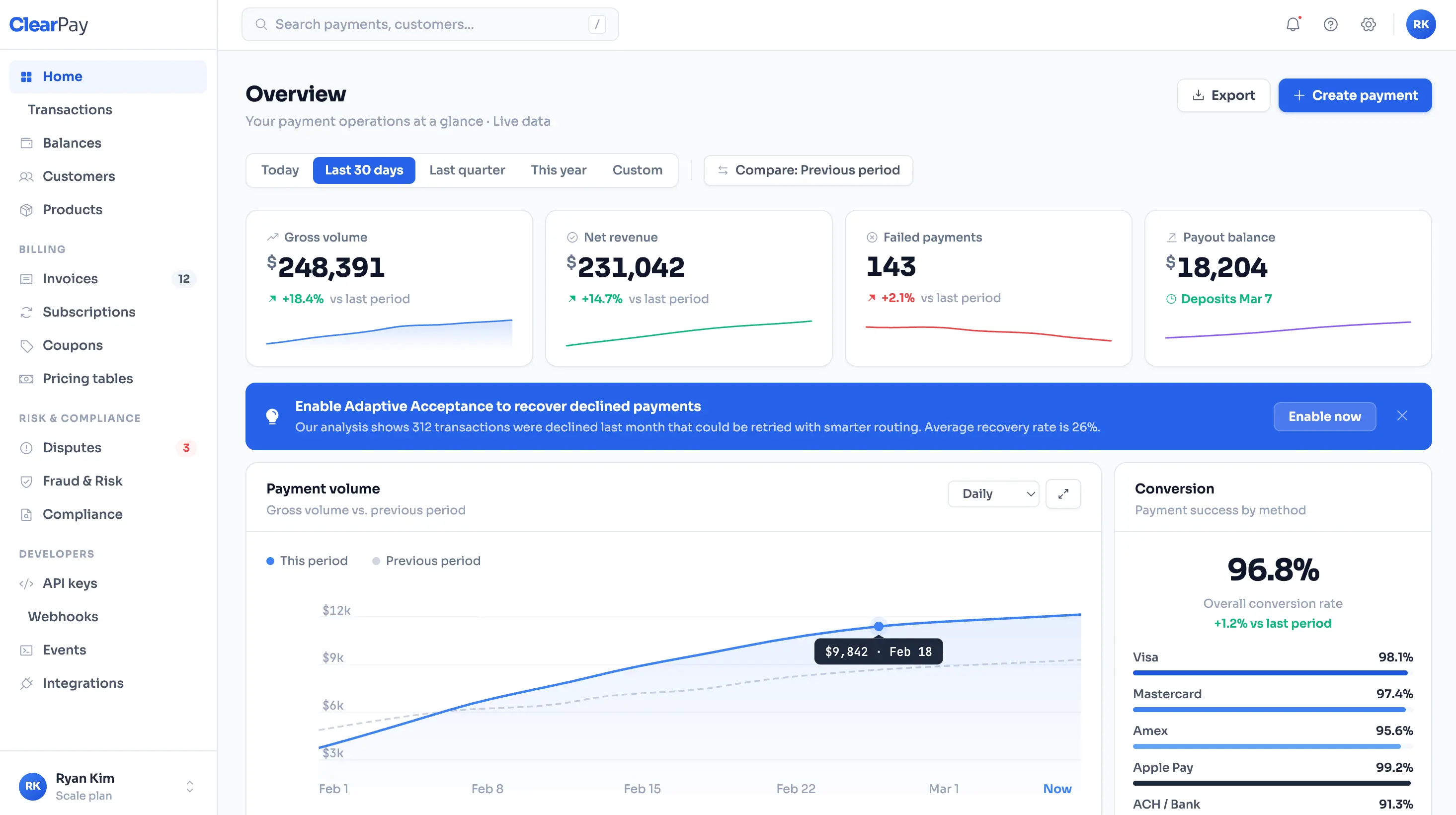Image resolution: width=1456 pixels, height=815 pixels.
Task: Dismiss the Adaptive Acceptance banner
Action: [1402, 416]
